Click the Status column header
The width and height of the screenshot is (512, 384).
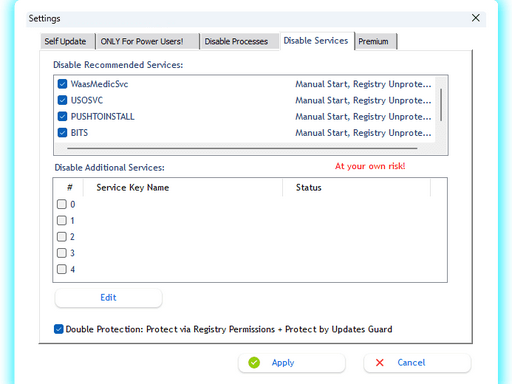tap(357, 188)
